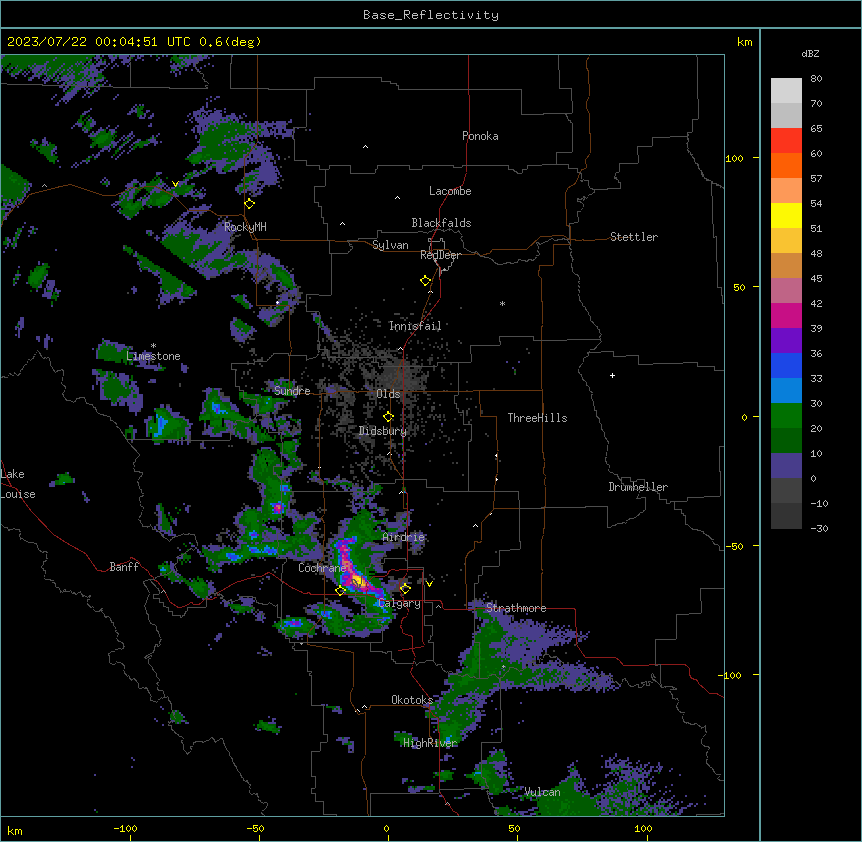
Task: Click the dBZ legend heading
Action: click(x=810, y=54)
